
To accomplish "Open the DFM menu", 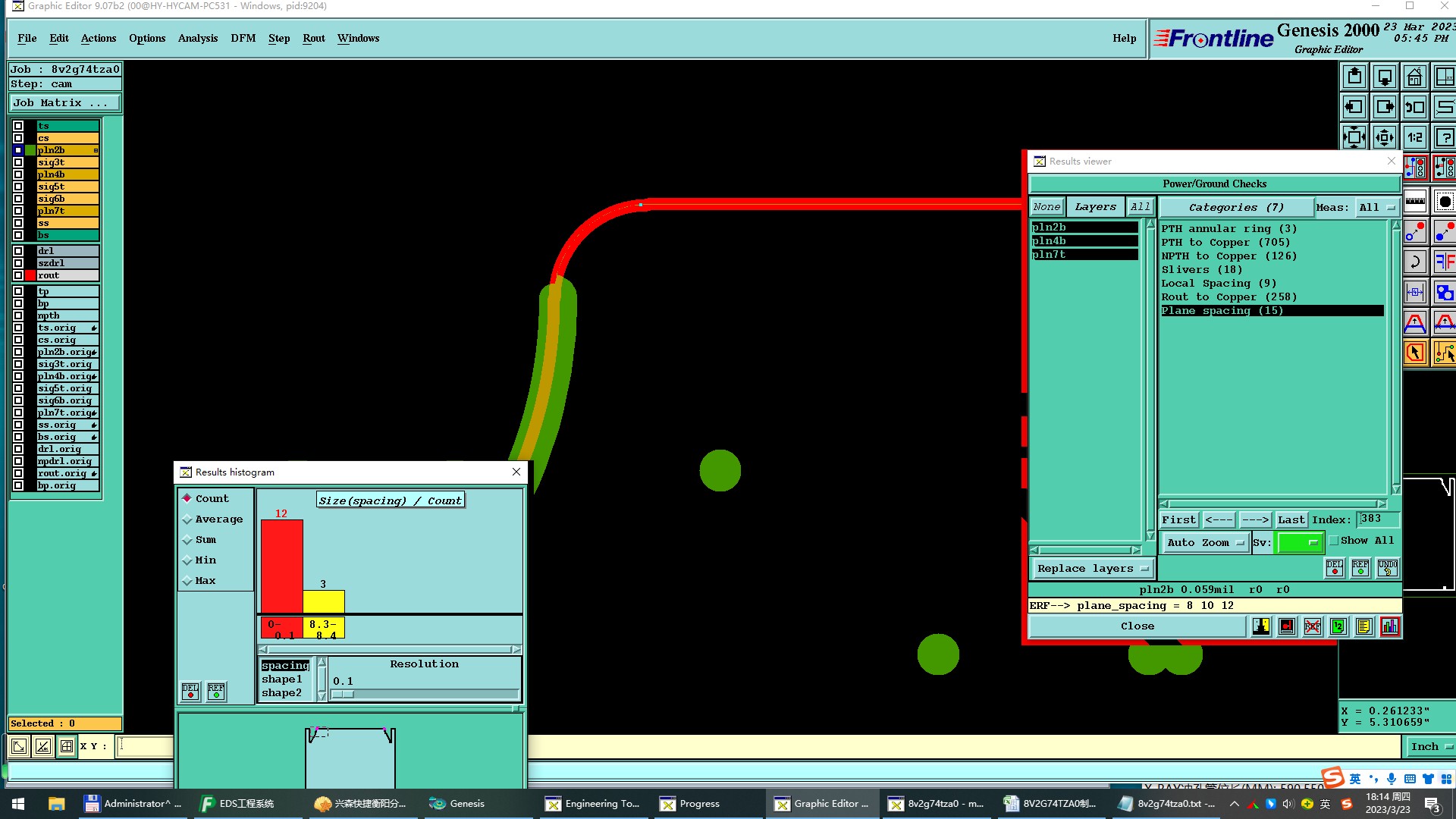I will (x=243, y=39).
